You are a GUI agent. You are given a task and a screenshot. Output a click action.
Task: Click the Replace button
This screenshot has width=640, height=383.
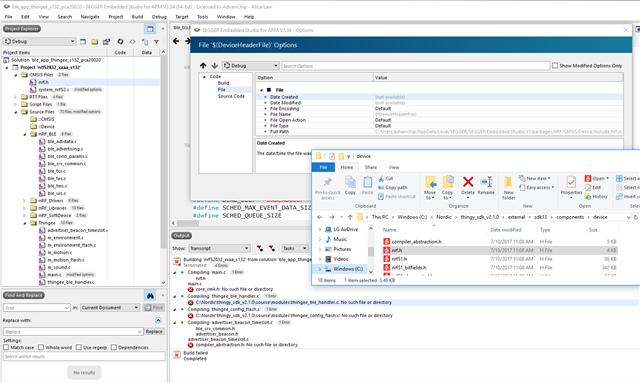point(154,332)
